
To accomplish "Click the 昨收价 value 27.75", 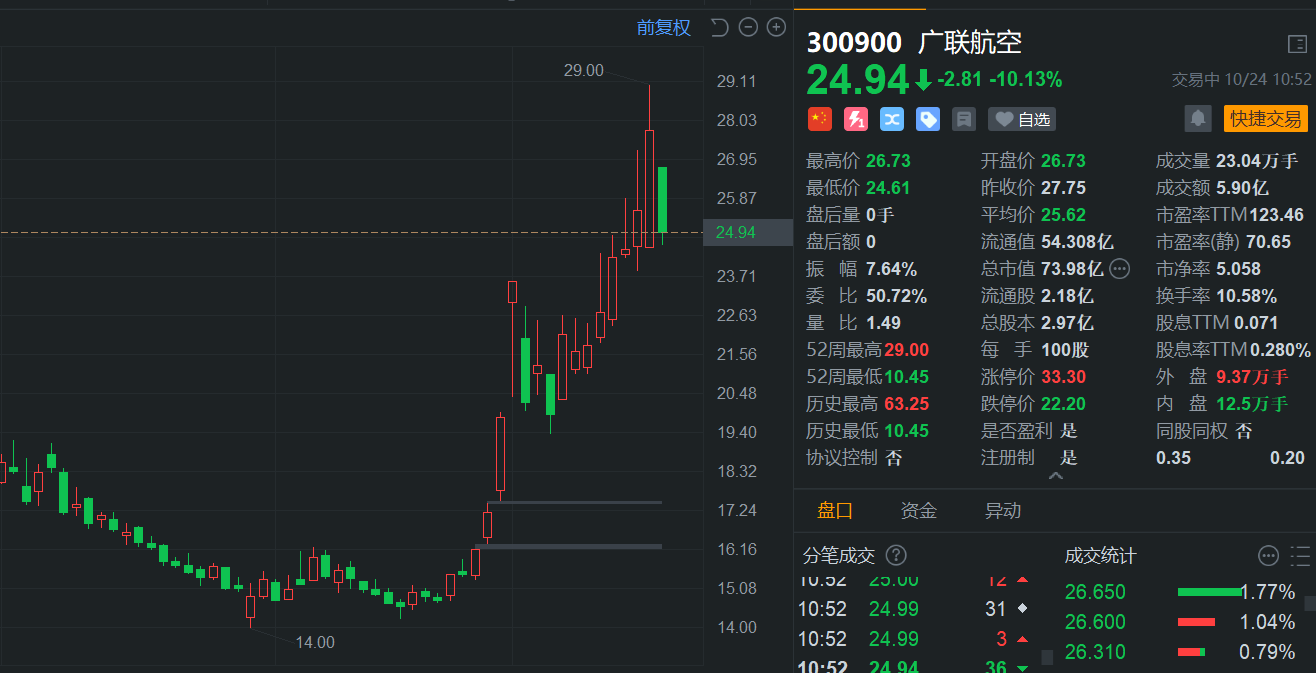I will 1063,188.
